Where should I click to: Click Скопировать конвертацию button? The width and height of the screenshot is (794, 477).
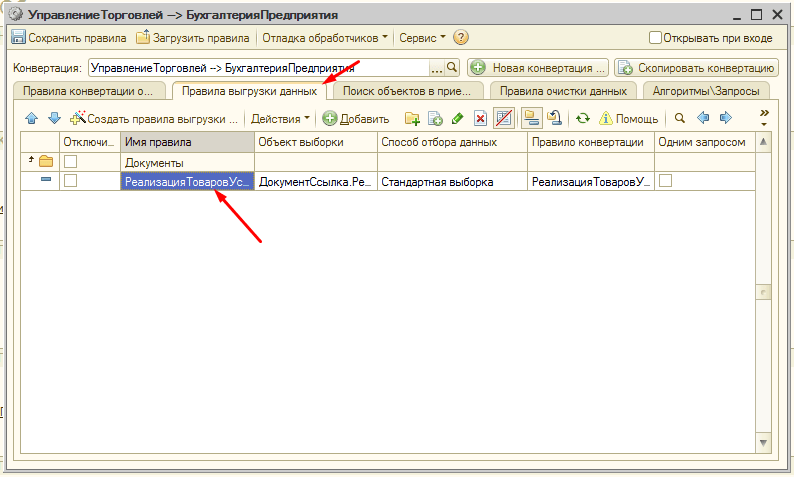click(697, 68)
